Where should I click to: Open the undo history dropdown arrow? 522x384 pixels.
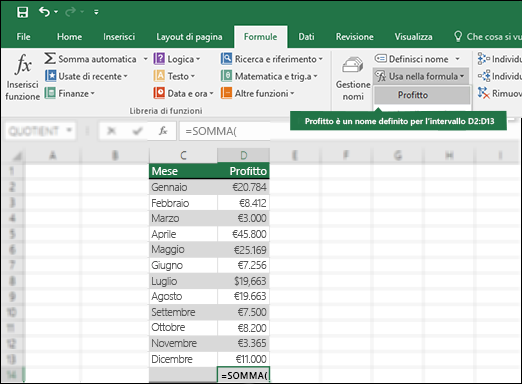coord(56,12)
